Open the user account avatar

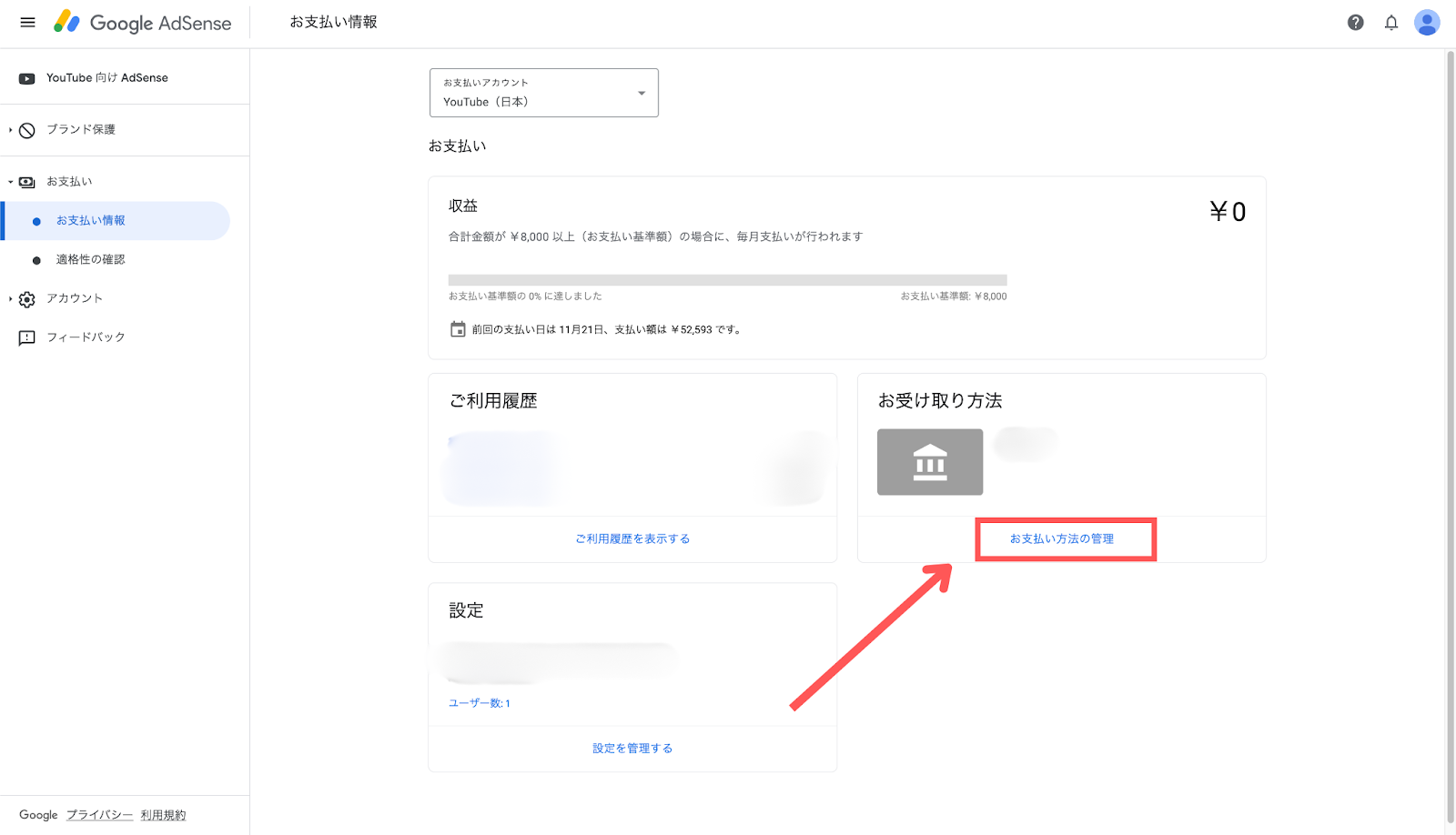coord(1427,23)
